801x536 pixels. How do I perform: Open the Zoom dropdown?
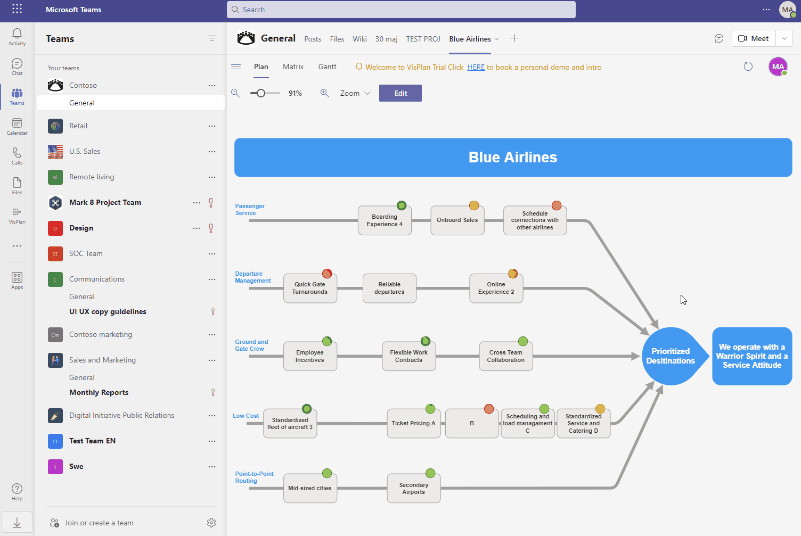tap(355, 93)
